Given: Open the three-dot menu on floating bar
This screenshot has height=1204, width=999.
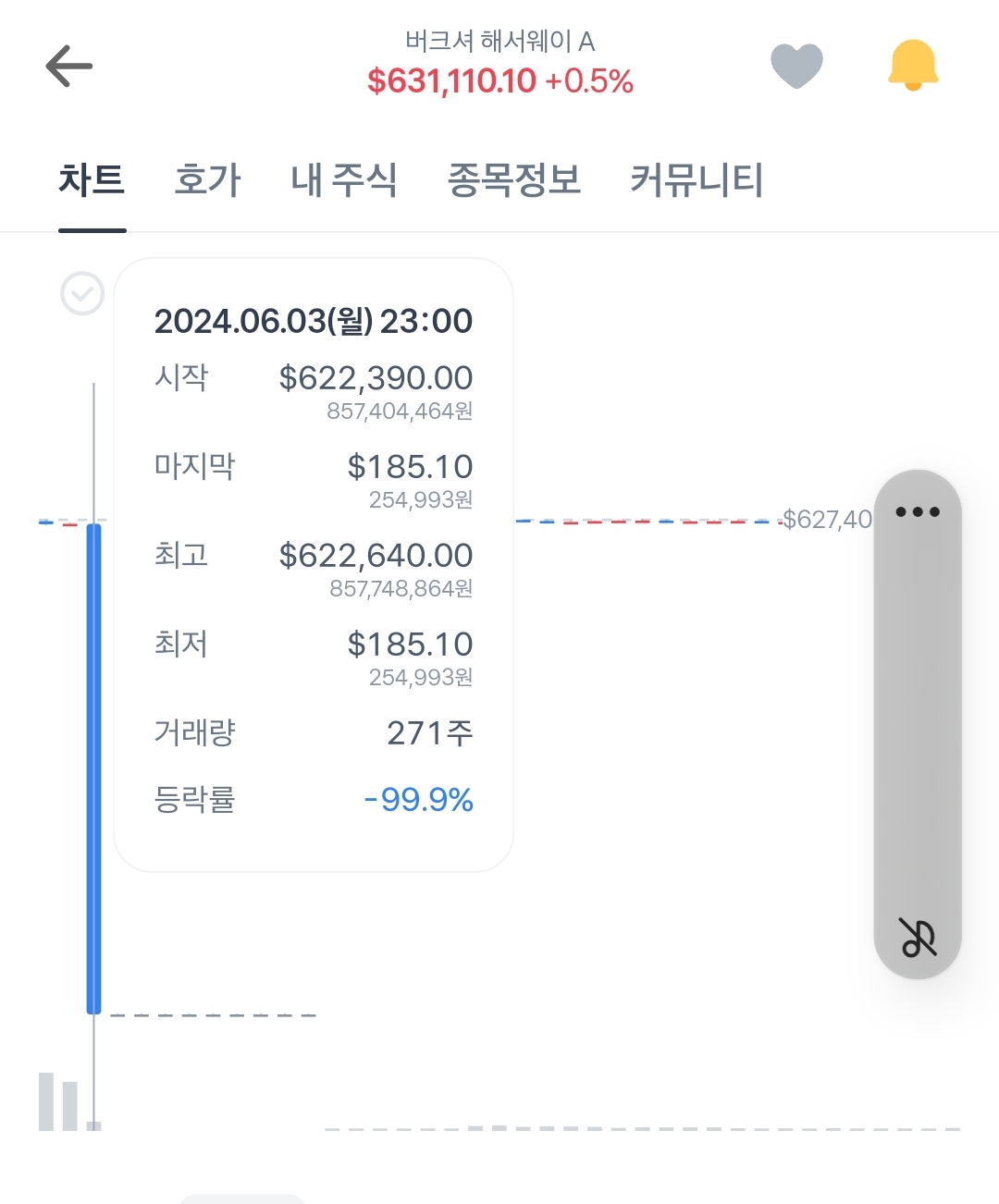Looking at the screenshot, I should pyautogui.click(x=918, y=511).
